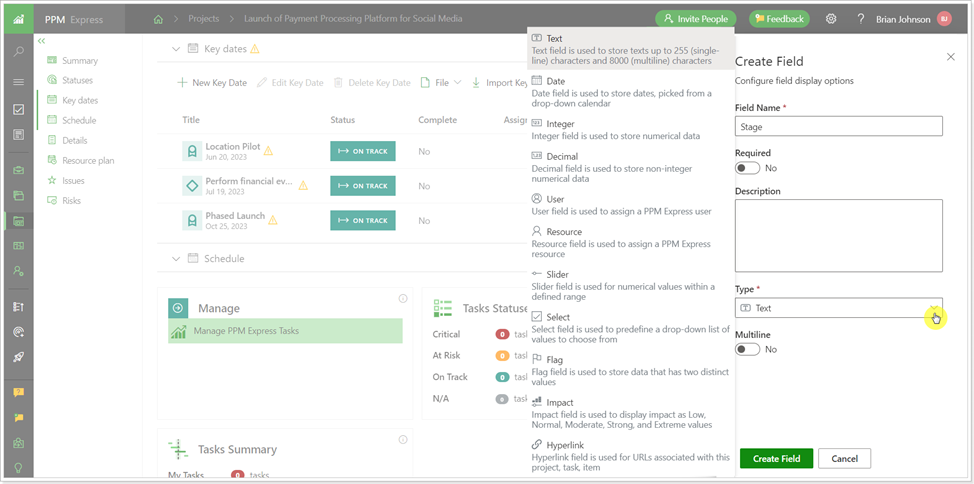Close the Create Field panel
Viewport: 974px width, 484px height.
coord(950,57)
